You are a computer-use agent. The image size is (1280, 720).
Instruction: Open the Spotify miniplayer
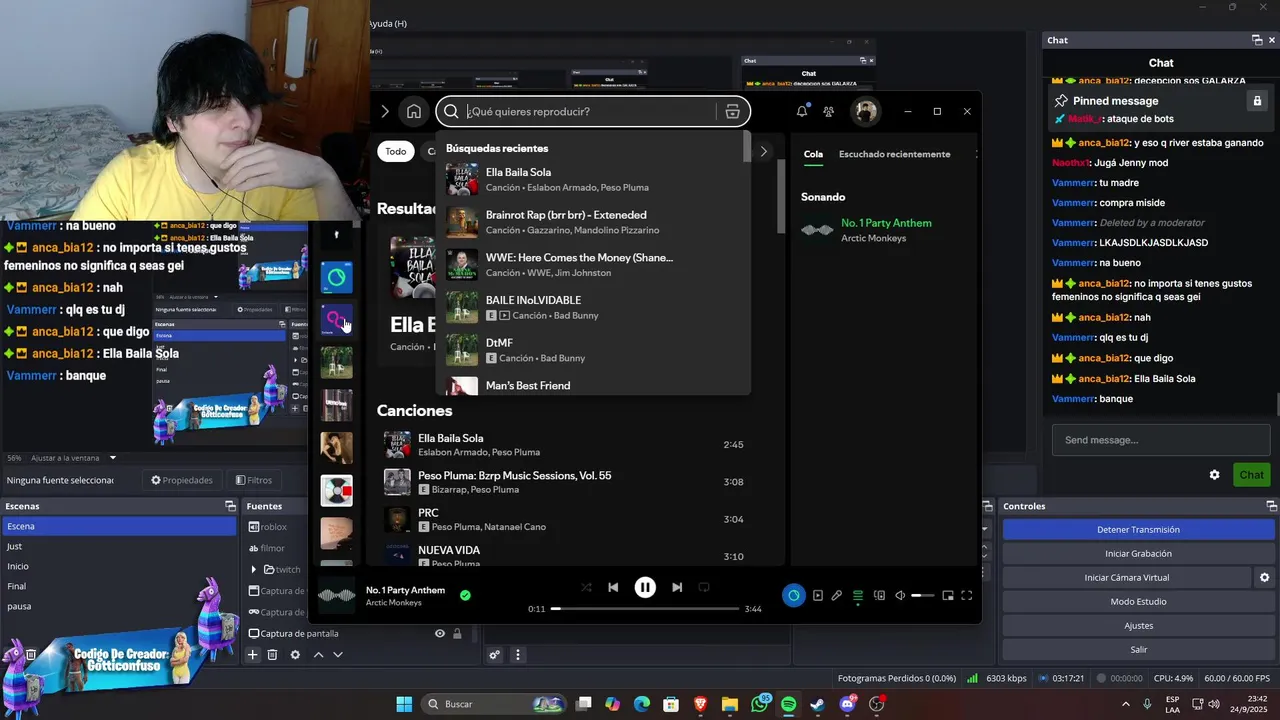point(947,595)
